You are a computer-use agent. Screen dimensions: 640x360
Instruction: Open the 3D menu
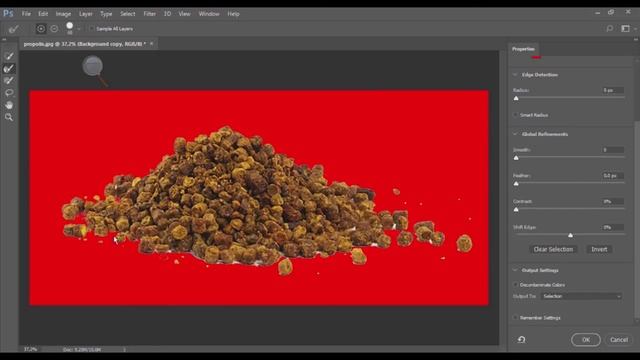[167, 13]
